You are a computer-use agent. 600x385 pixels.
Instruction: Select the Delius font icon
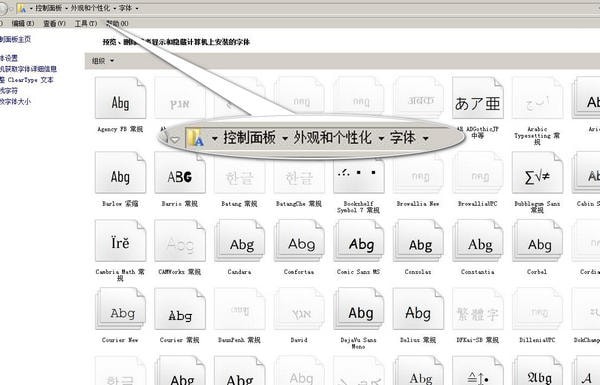tap(418, 308)
